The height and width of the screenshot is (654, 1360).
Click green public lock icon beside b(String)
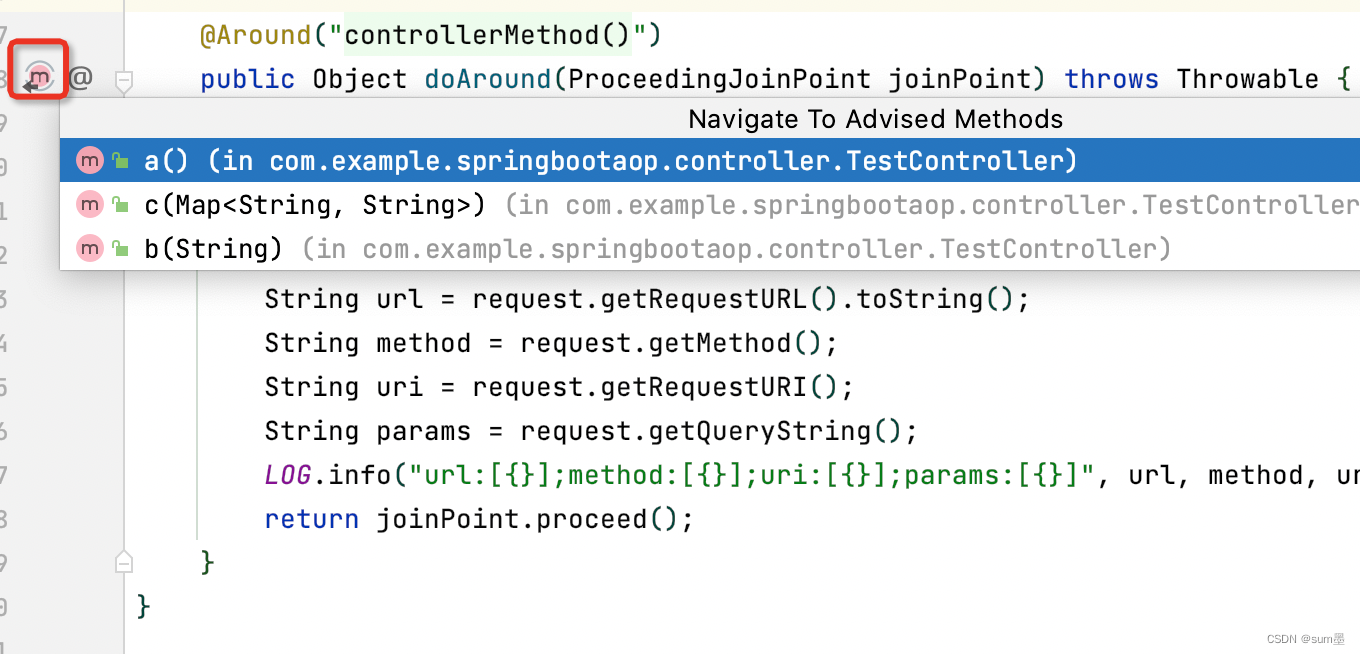click(120, 249)
